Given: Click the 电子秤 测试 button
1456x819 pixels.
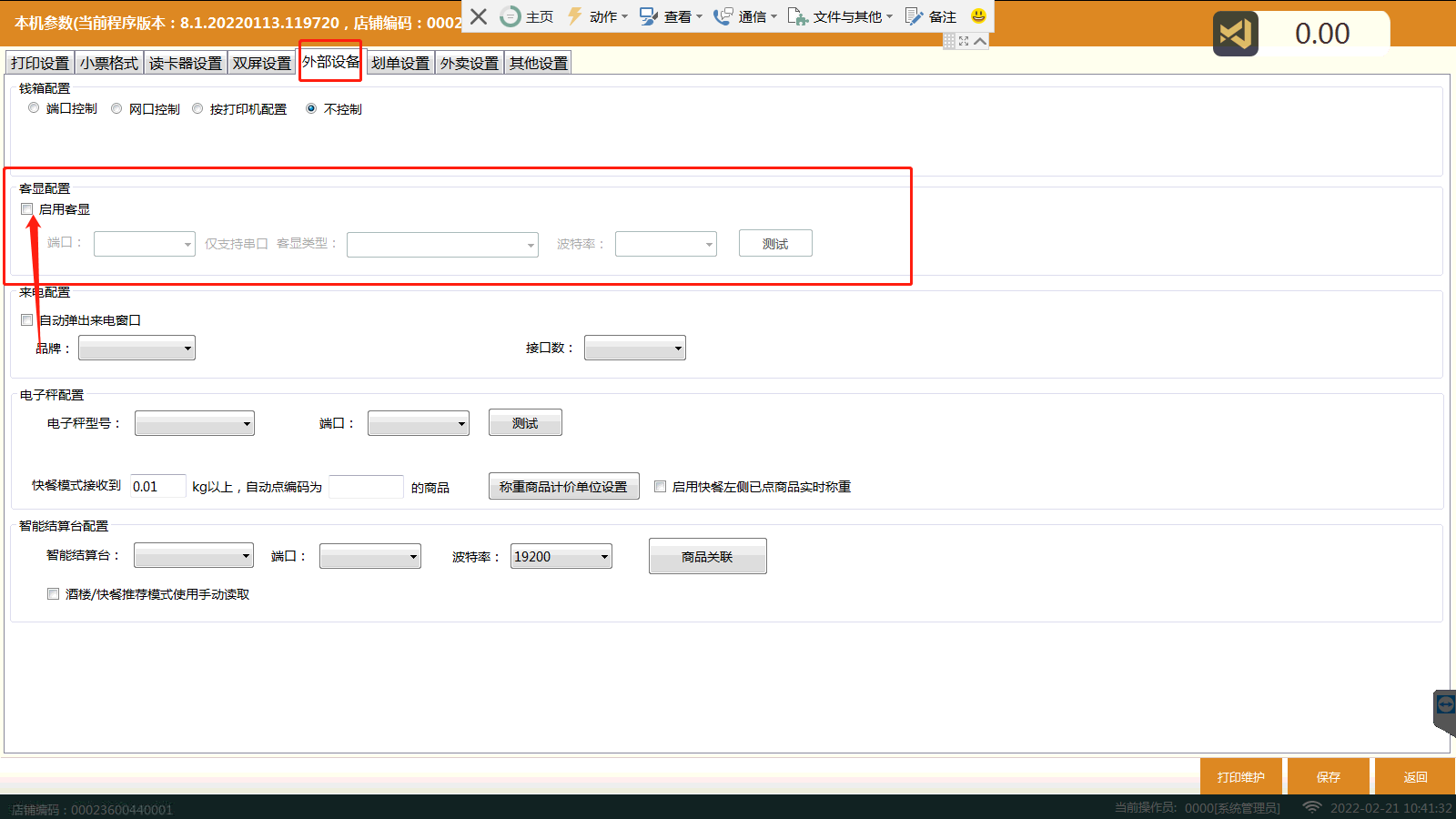Looking at the screenshot, I should tap(525, 422).
